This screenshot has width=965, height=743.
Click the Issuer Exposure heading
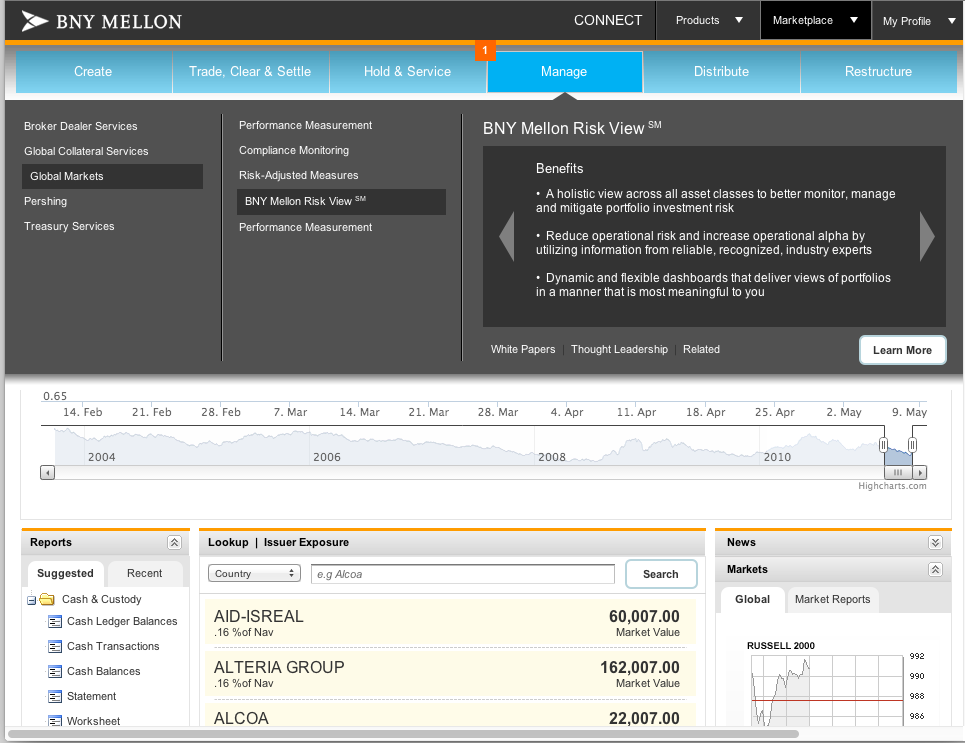306,542
